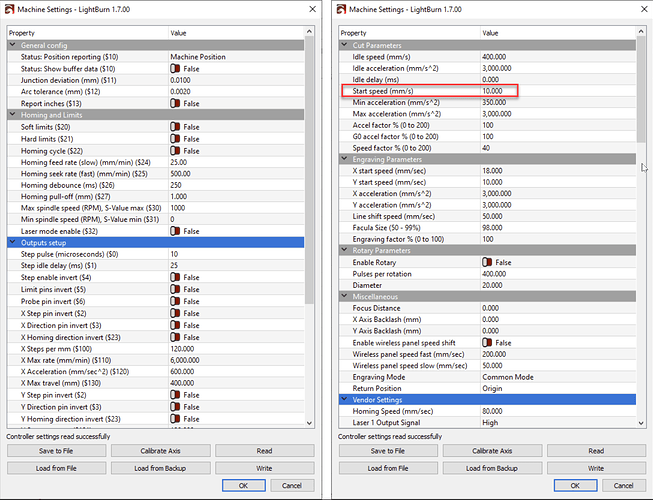Click scroll-down arrow of right window list
653x500 pixels.
coord(641,423)
